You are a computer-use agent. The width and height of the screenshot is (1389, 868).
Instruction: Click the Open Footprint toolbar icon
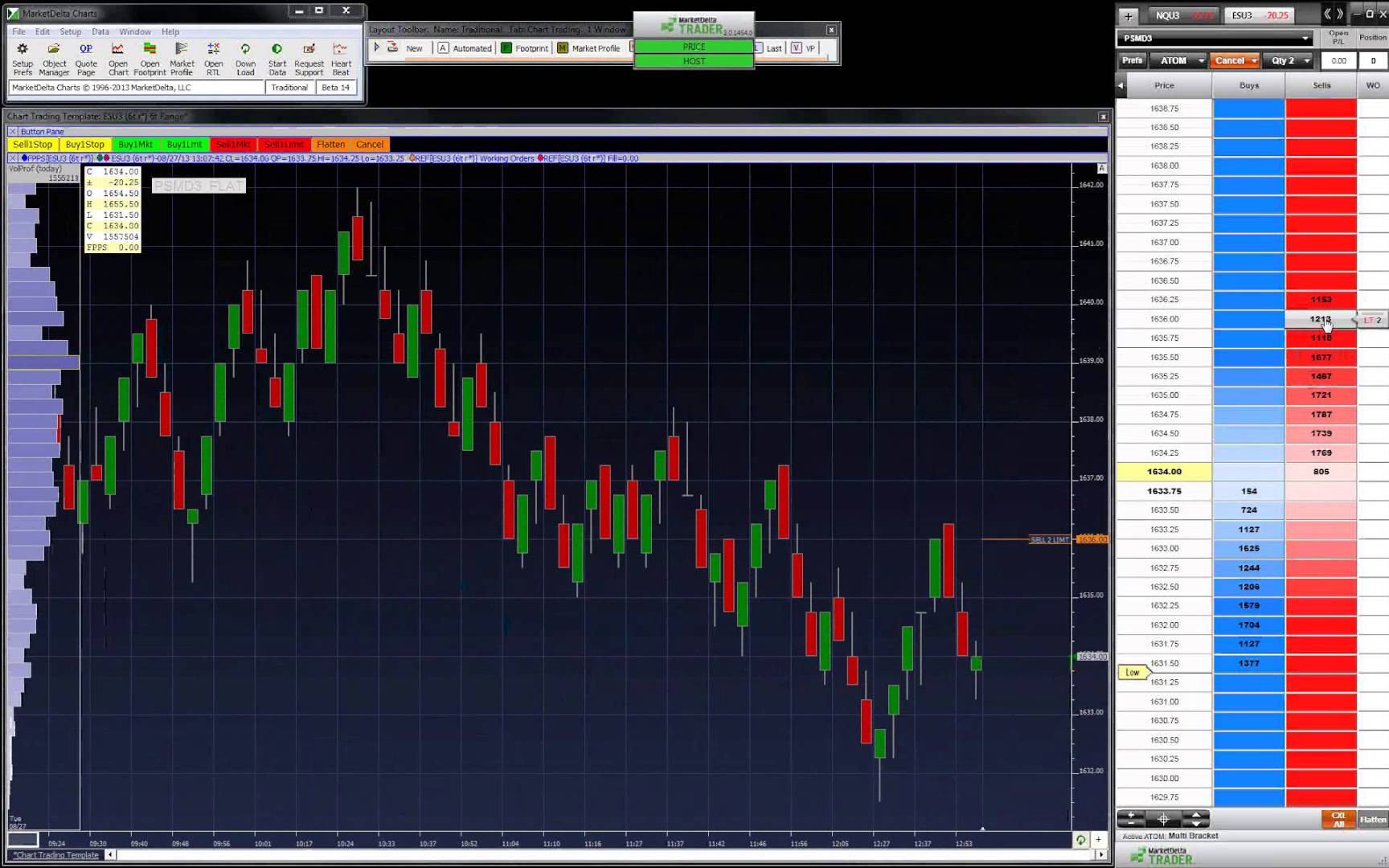click(x=150, y=59)
